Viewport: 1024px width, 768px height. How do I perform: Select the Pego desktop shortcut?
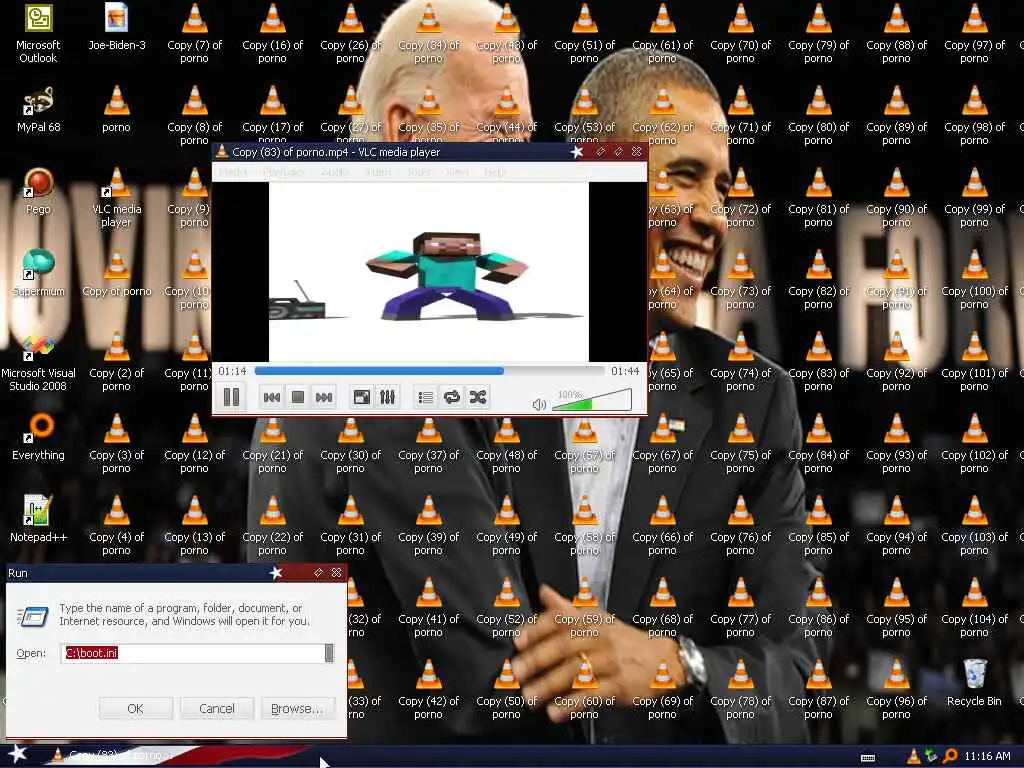click(38, 191)
